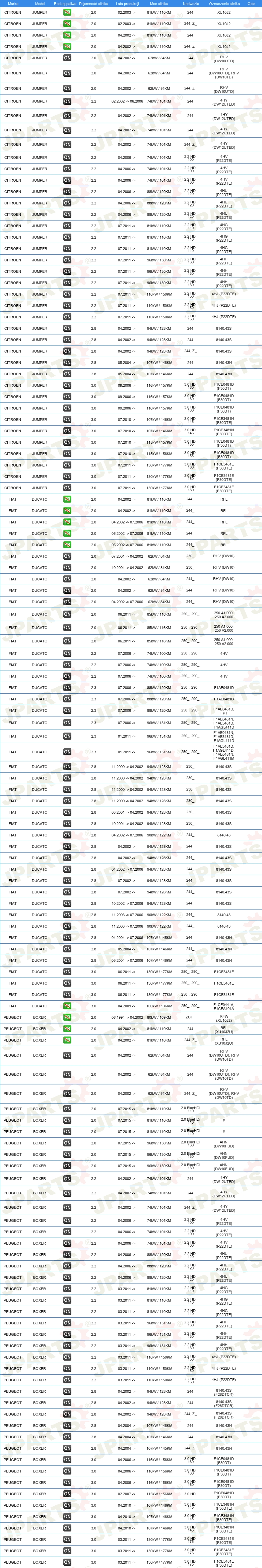This screenshot has height=1568, width=262.
Task: Click the Pojemność silnika column header
Action: 93,4
